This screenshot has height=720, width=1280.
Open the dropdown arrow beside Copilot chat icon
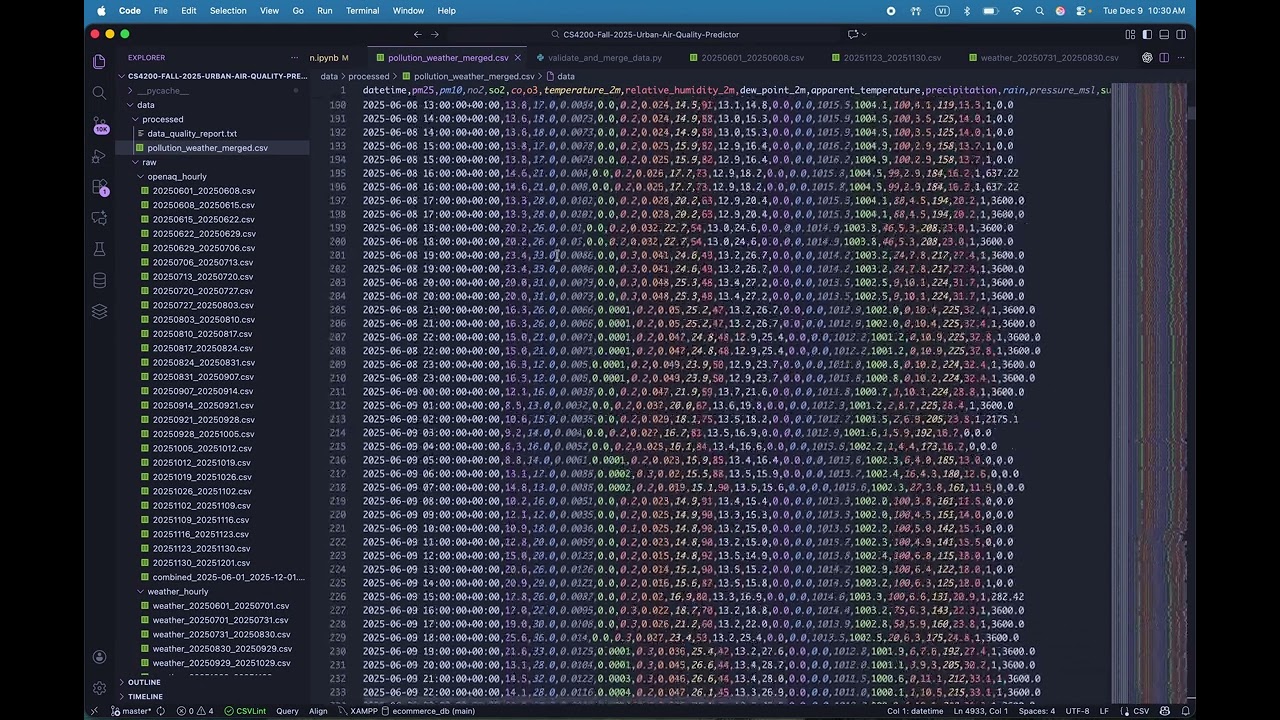(866, 34)
